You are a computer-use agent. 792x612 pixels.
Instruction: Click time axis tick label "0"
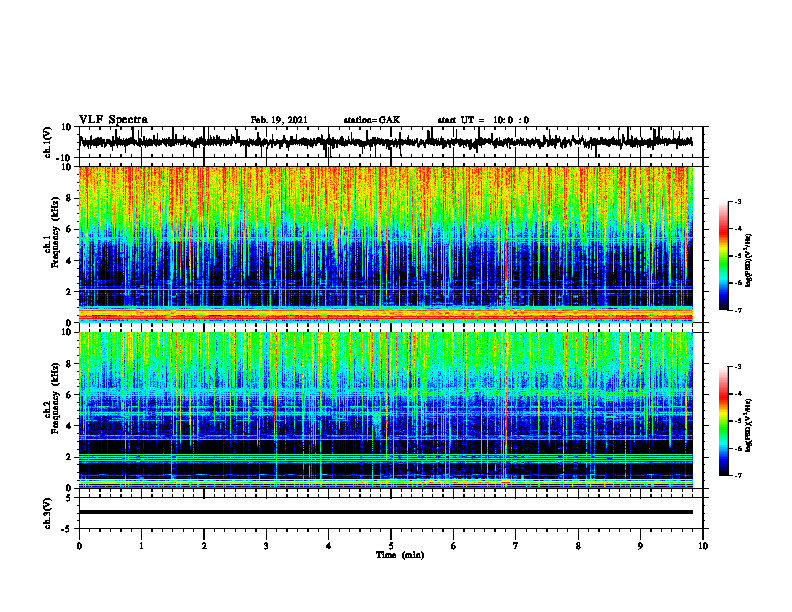tap(79, 546)
